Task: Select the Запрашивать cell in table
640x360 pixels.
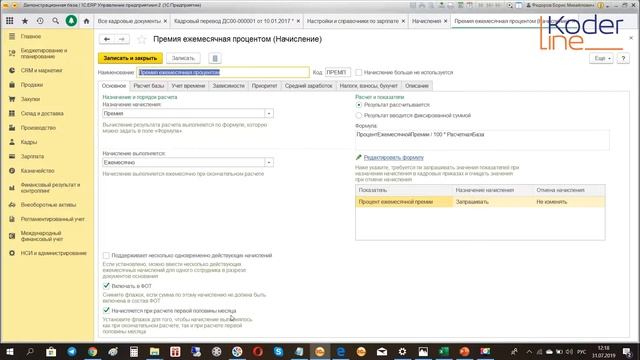Action: click(x=493, y=202)
